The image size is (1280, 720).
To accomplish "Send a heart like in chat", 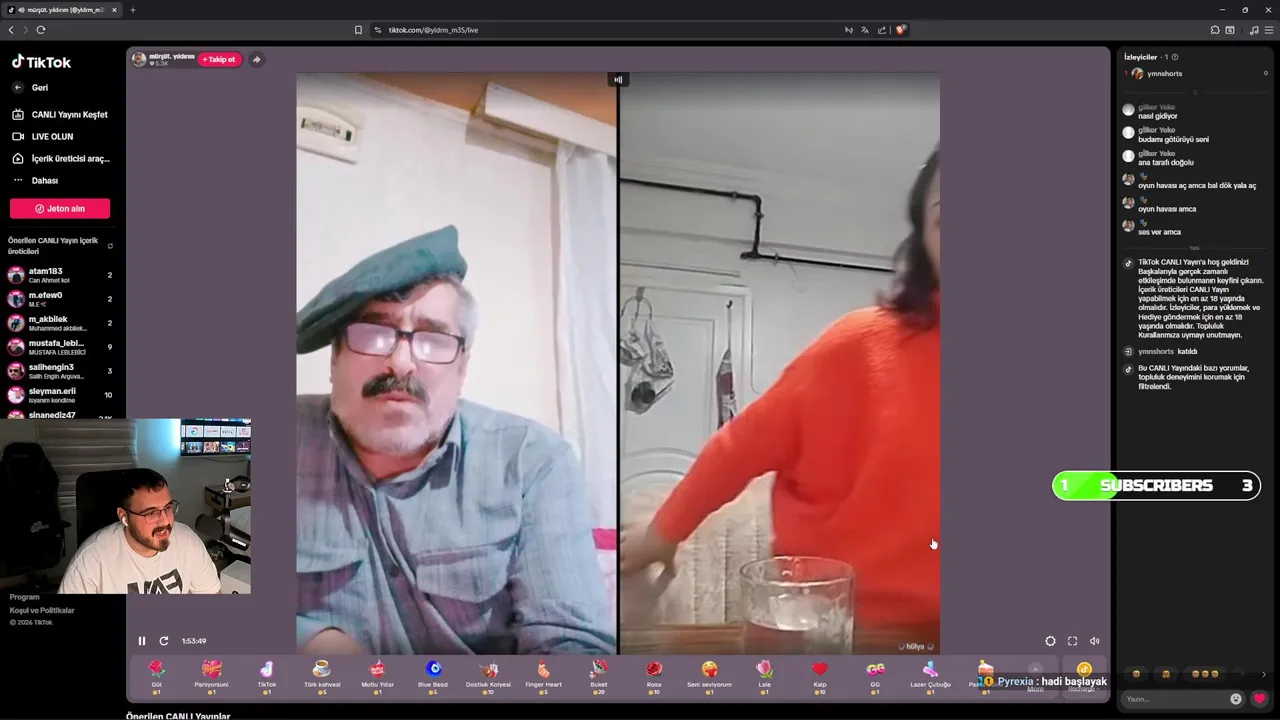I will tap(1259, 699).
